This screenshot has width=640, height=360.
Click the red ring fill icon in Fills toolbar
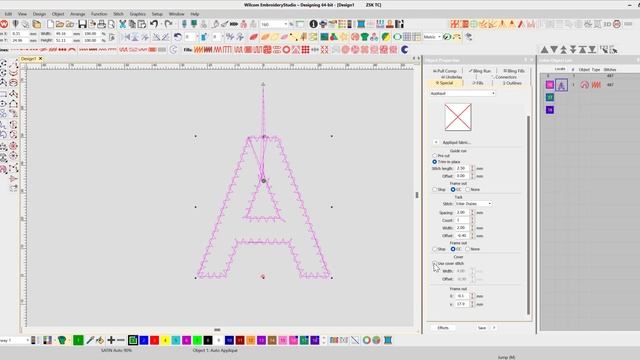[x=286, y=50]
